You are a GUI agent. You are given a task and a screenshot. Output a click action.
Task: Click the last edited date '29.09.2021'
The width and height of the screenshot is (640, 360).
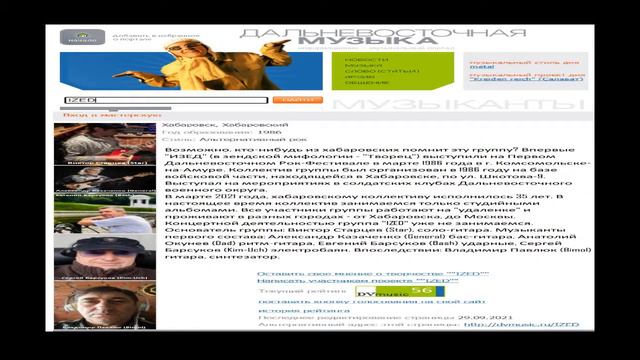[x=485, y=318]
